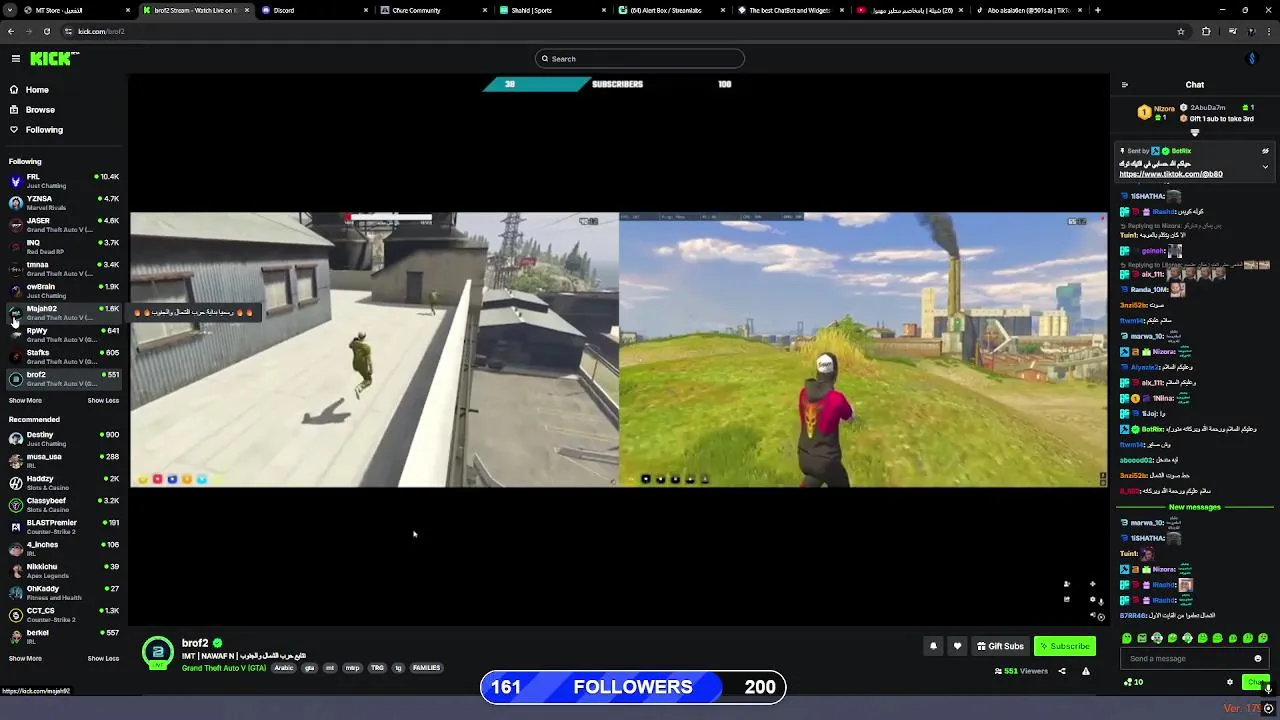Click the Home menu item
This screenshot has height=720, width=1280.
point(37,90)
